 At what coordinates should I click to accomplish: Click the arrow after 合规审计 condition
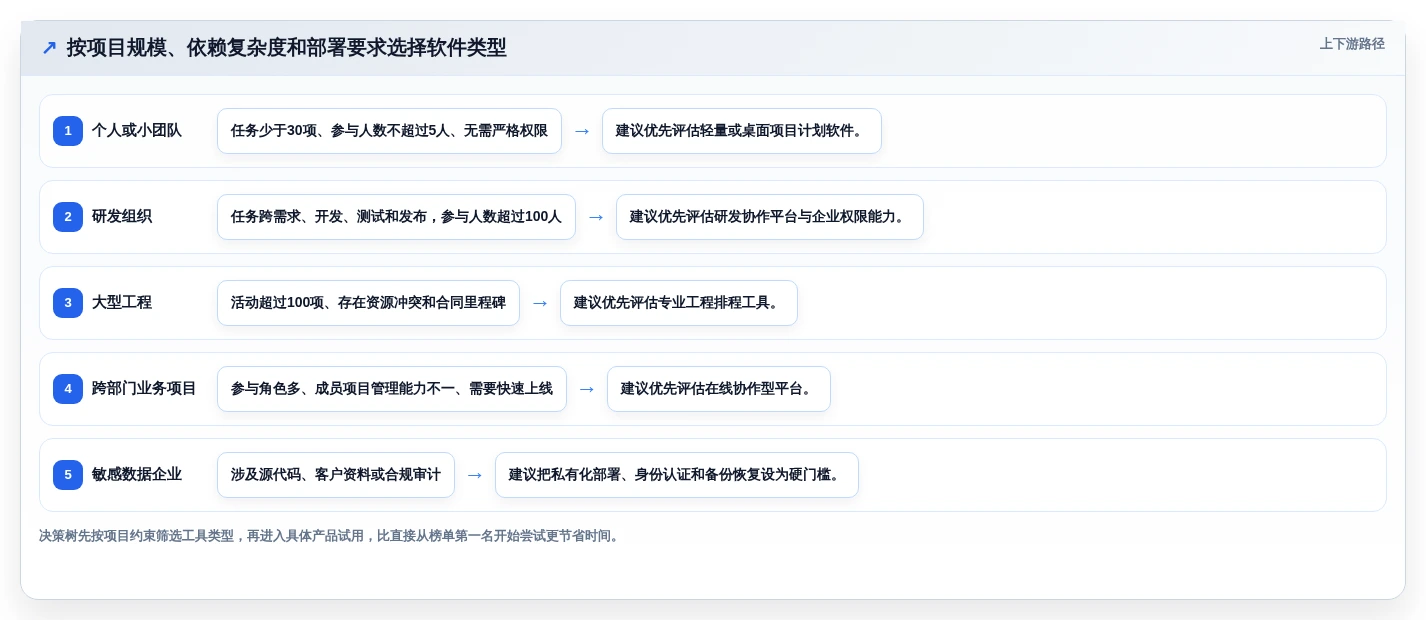click(x=475, y=475)
